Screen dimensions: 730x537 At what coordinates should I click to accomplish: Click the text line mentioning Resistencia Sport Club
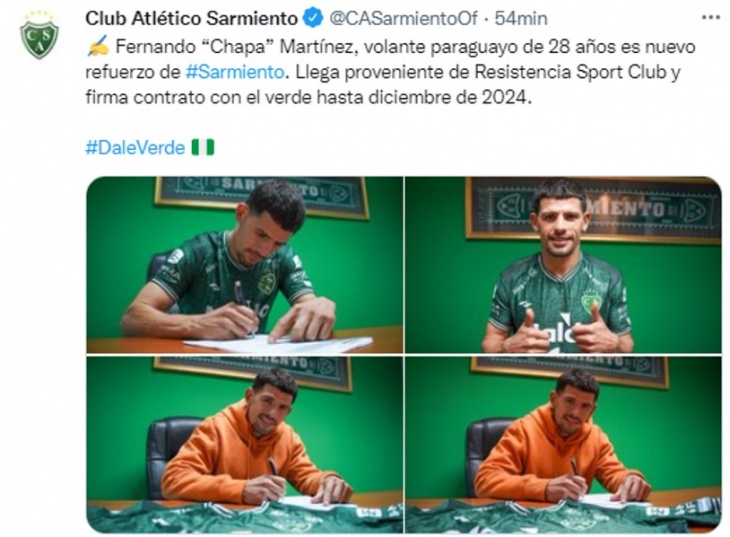pyautogui.click(x=383, y=72)
